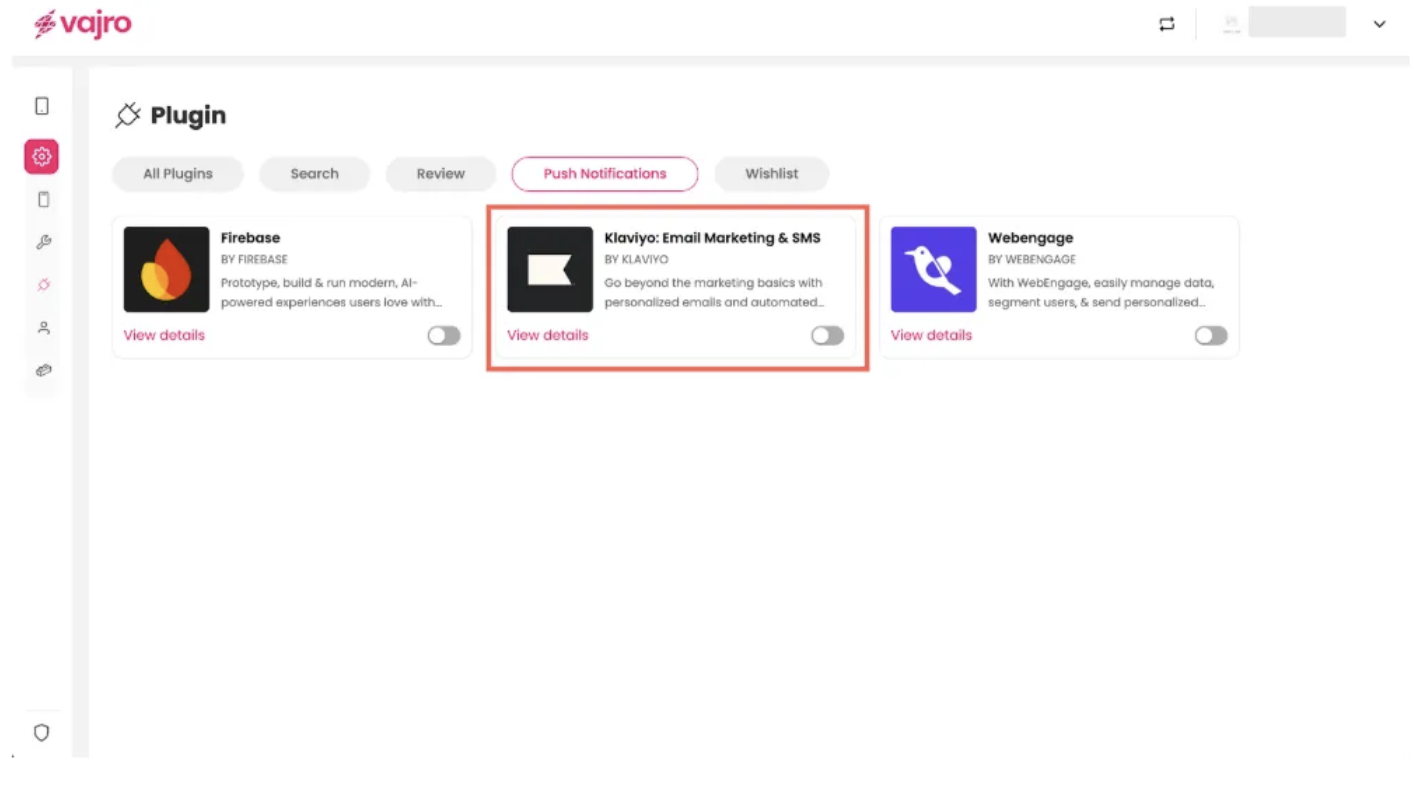The height and width of the screenshot is (796, 1416).
Task: Click the BY KLAVIYO label
Action: 636,260
